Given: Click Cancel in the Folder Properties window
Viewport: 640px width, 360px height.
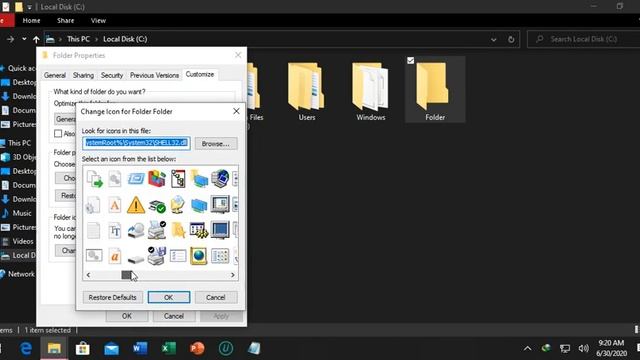Looking at the screenshot, I should 174,316.
